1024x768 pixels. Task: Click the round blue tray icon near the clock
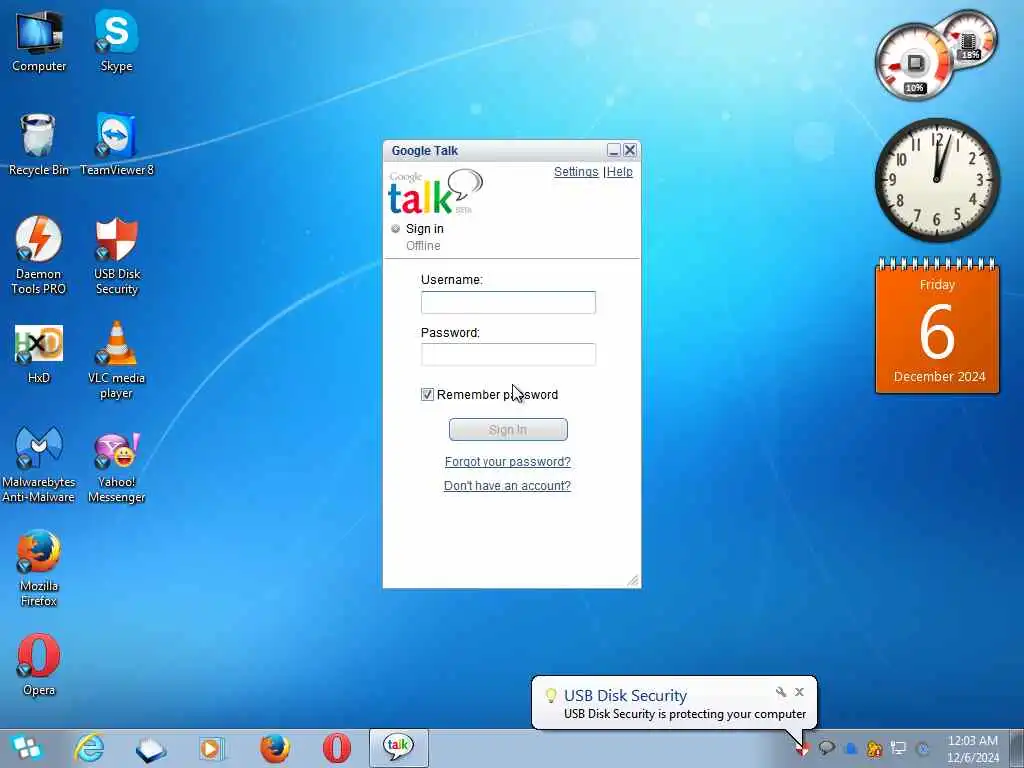click(x=923, y=748)
